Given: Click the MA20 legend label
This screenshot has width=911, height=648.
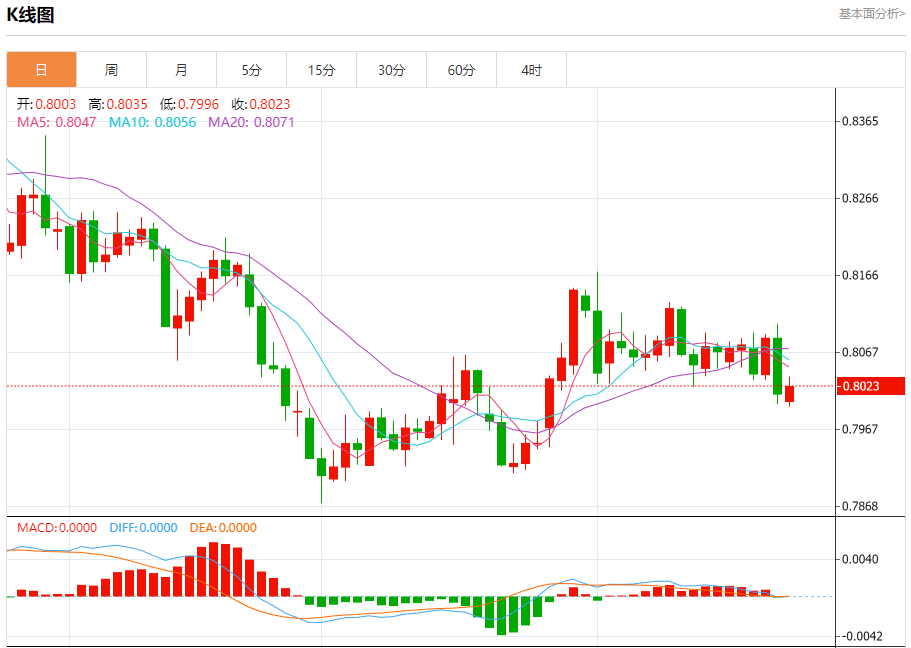Looking at the screenshot, I should pyautogui.click(x=251, y=122).
